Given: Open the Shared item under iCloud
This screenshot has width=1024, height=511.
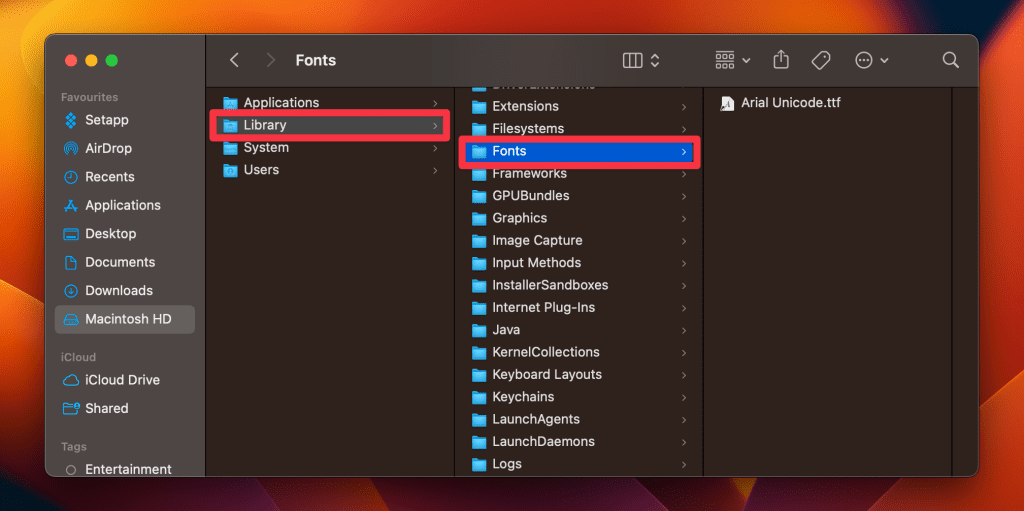Looking at the screenshot, I should [106, 408].
